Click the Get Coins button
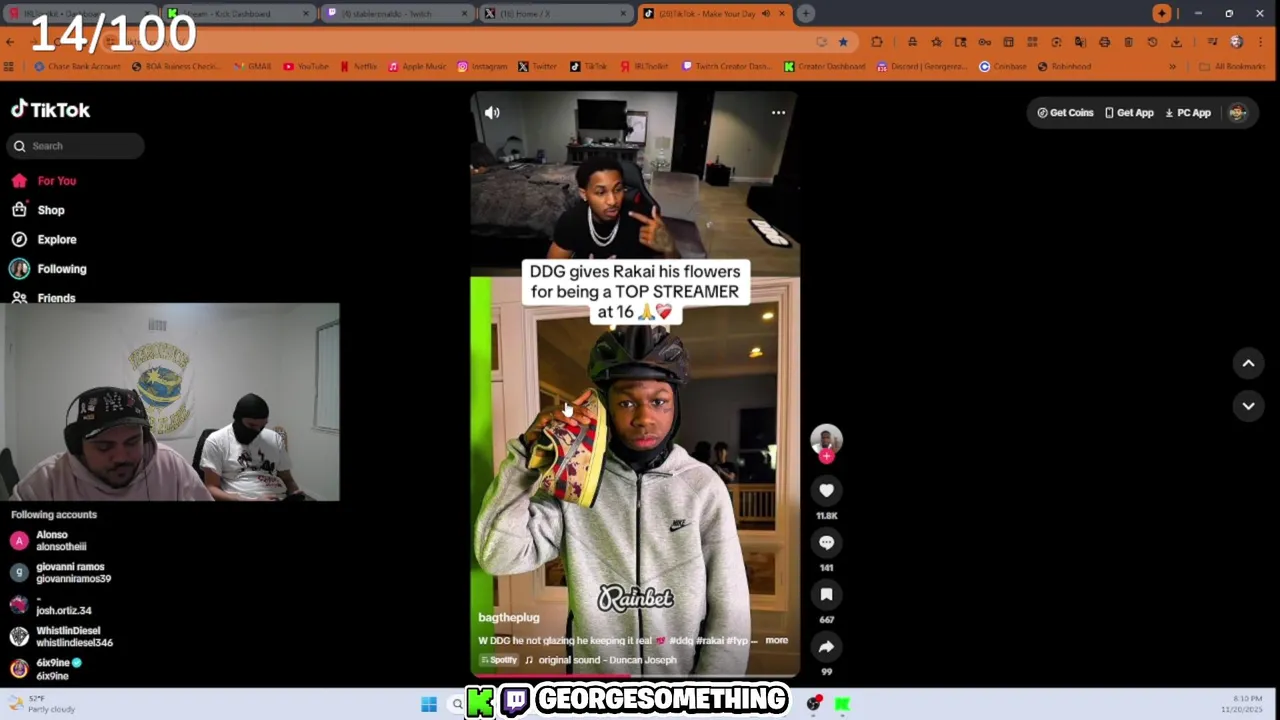The width and height of the screenshot is (1280, 720). point(1066,113)
